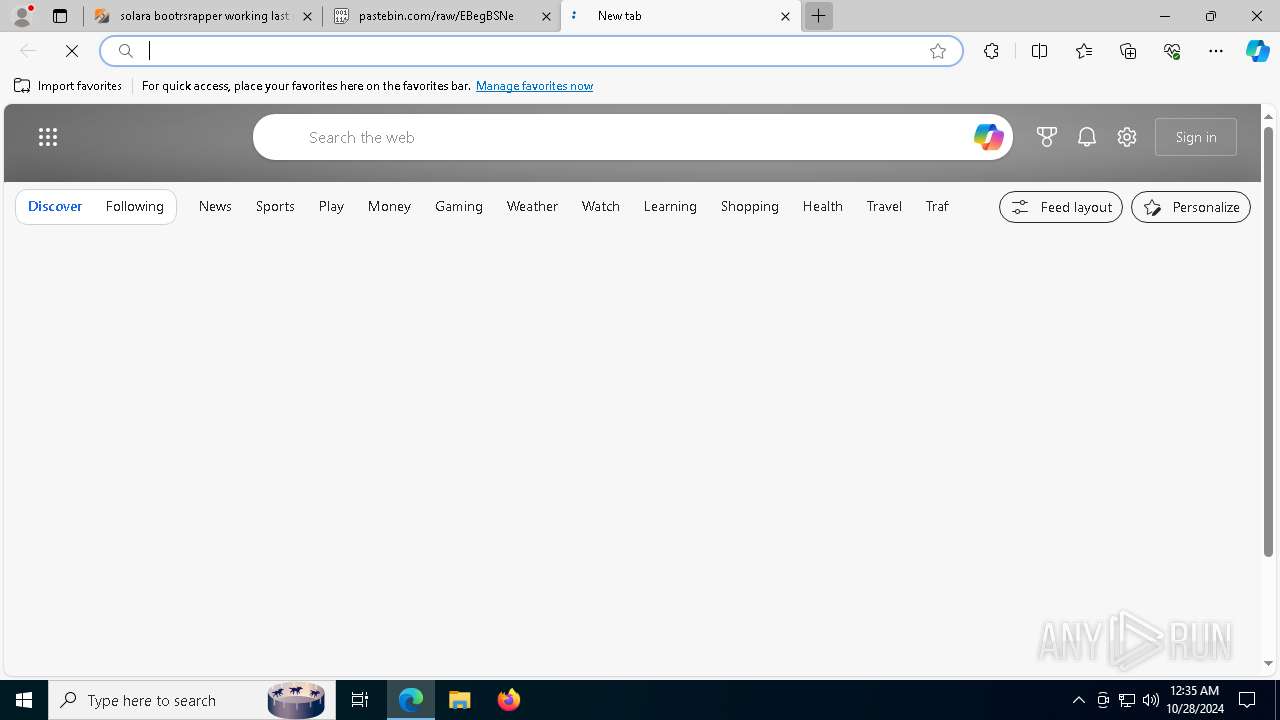Click the Sign in button
This screenshot has width=1280, height=720.
[x=1196, y=137]
